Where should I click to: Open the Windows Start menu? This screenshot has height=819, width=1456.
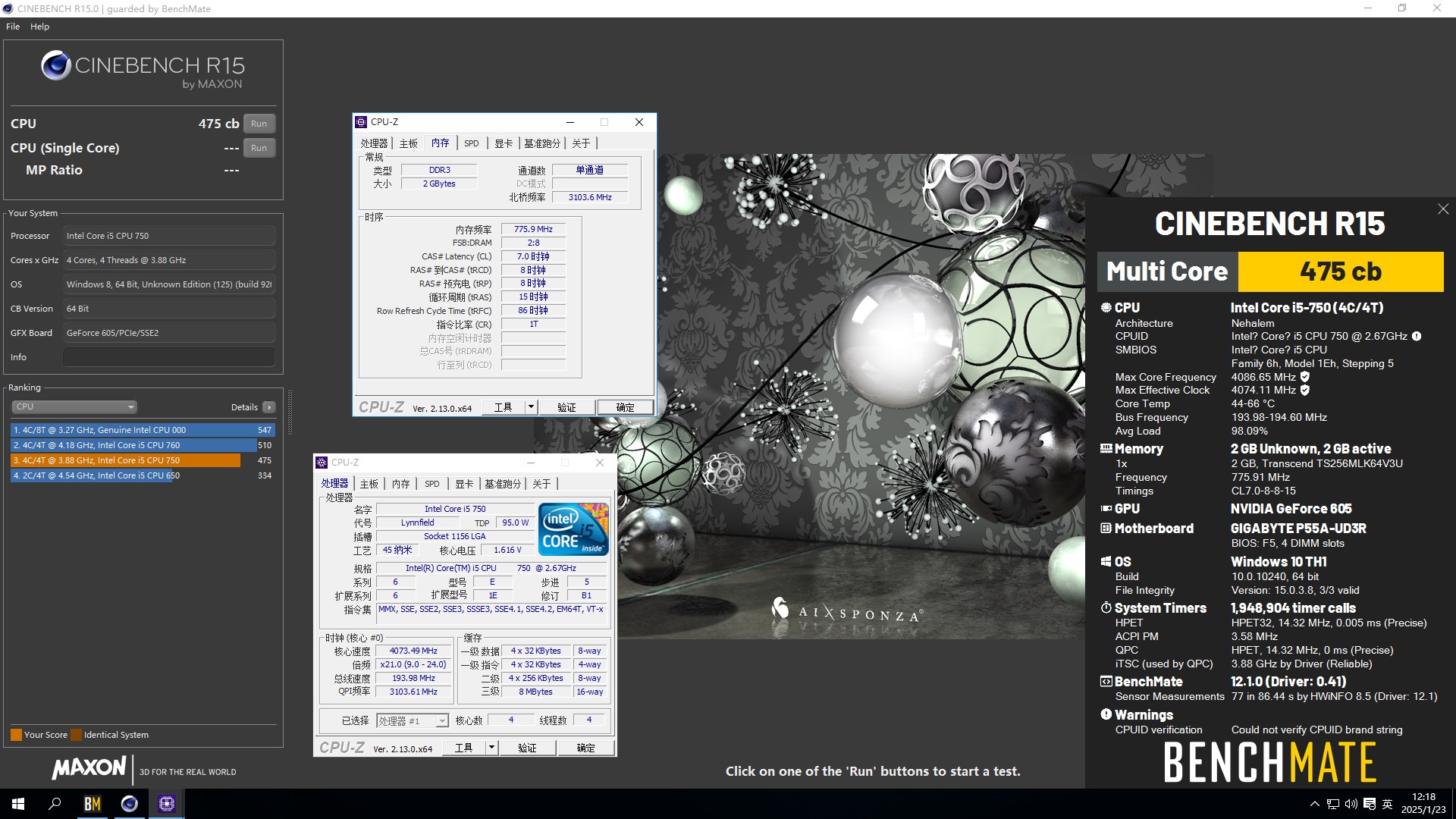coord(18,804)
